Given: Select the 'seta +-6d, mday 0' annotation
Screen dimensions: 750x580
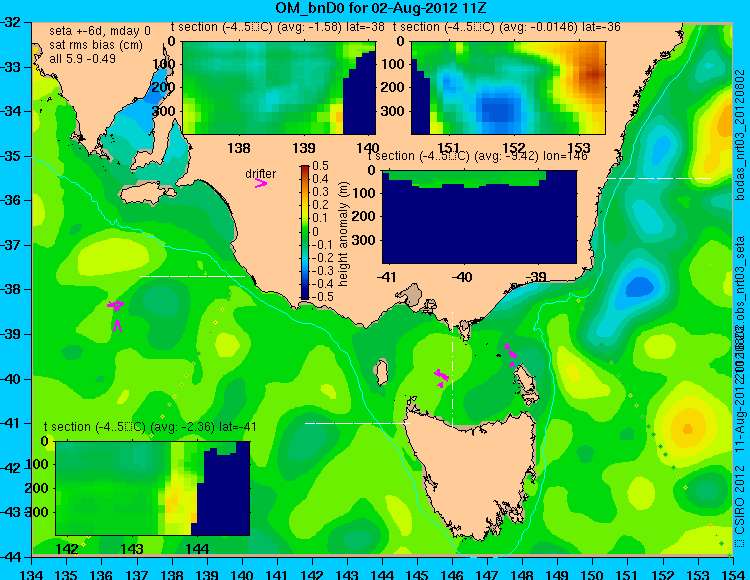Looking at the screenshot, I should click(x=100, y=31).
